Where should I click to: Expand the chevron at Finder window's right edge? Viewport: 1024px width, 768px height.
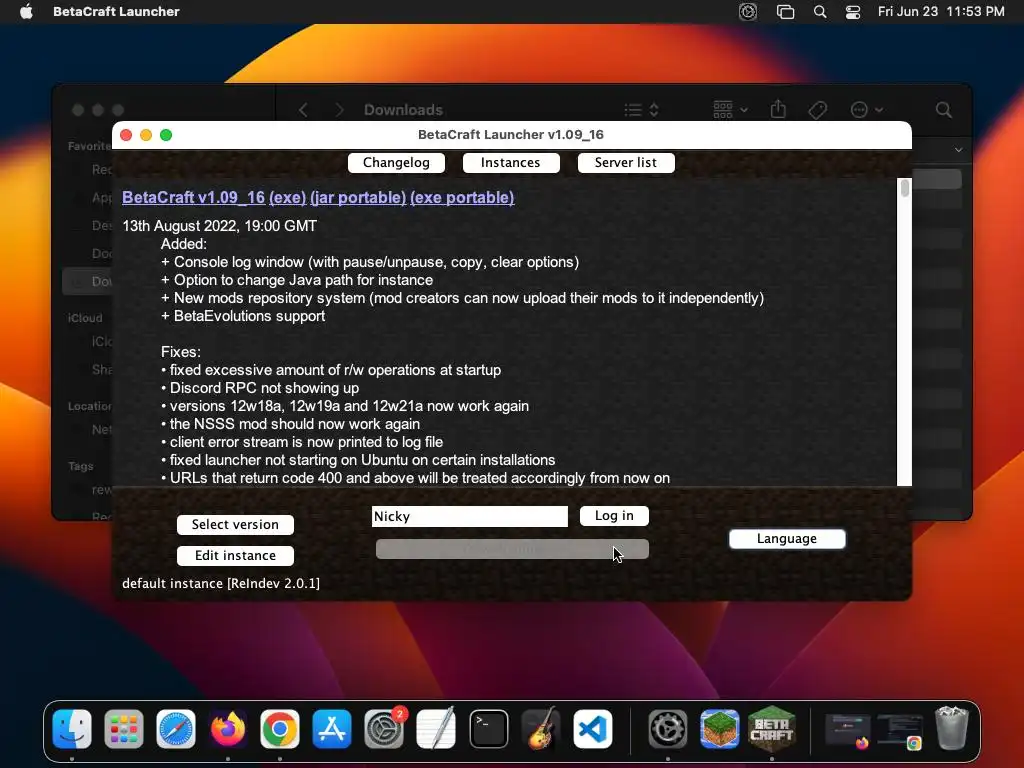pos(958,150)
